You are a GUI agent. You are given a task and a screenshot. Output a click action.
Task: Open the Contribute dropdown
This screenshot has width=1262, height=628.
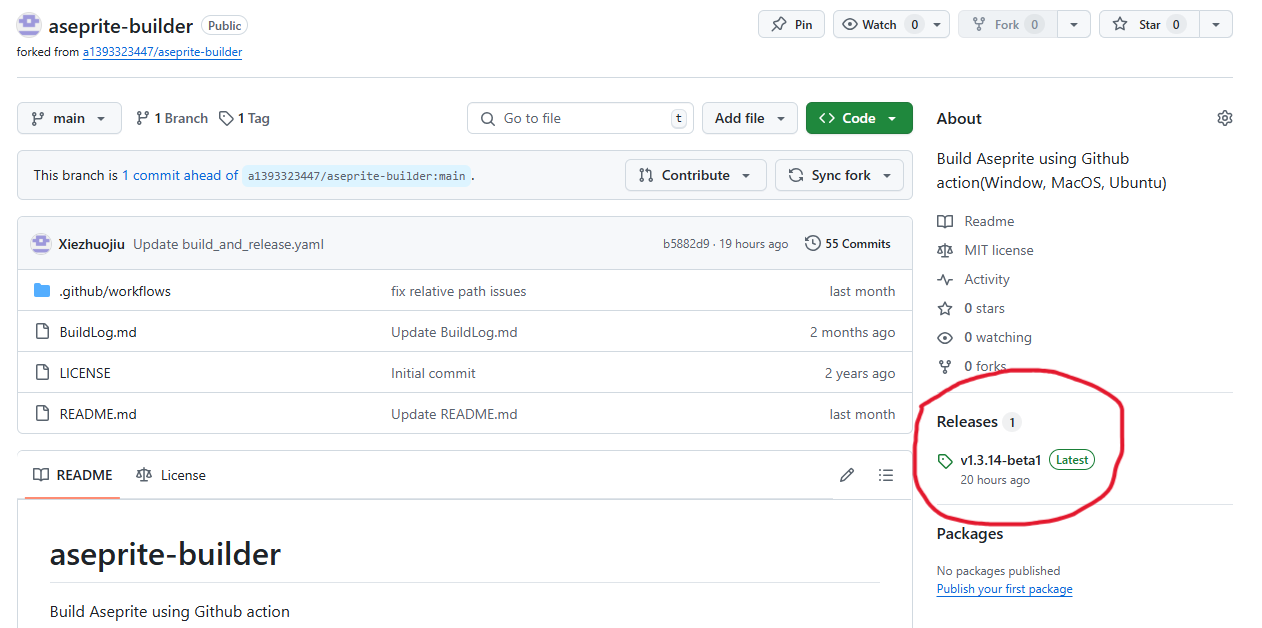(696, 175)
